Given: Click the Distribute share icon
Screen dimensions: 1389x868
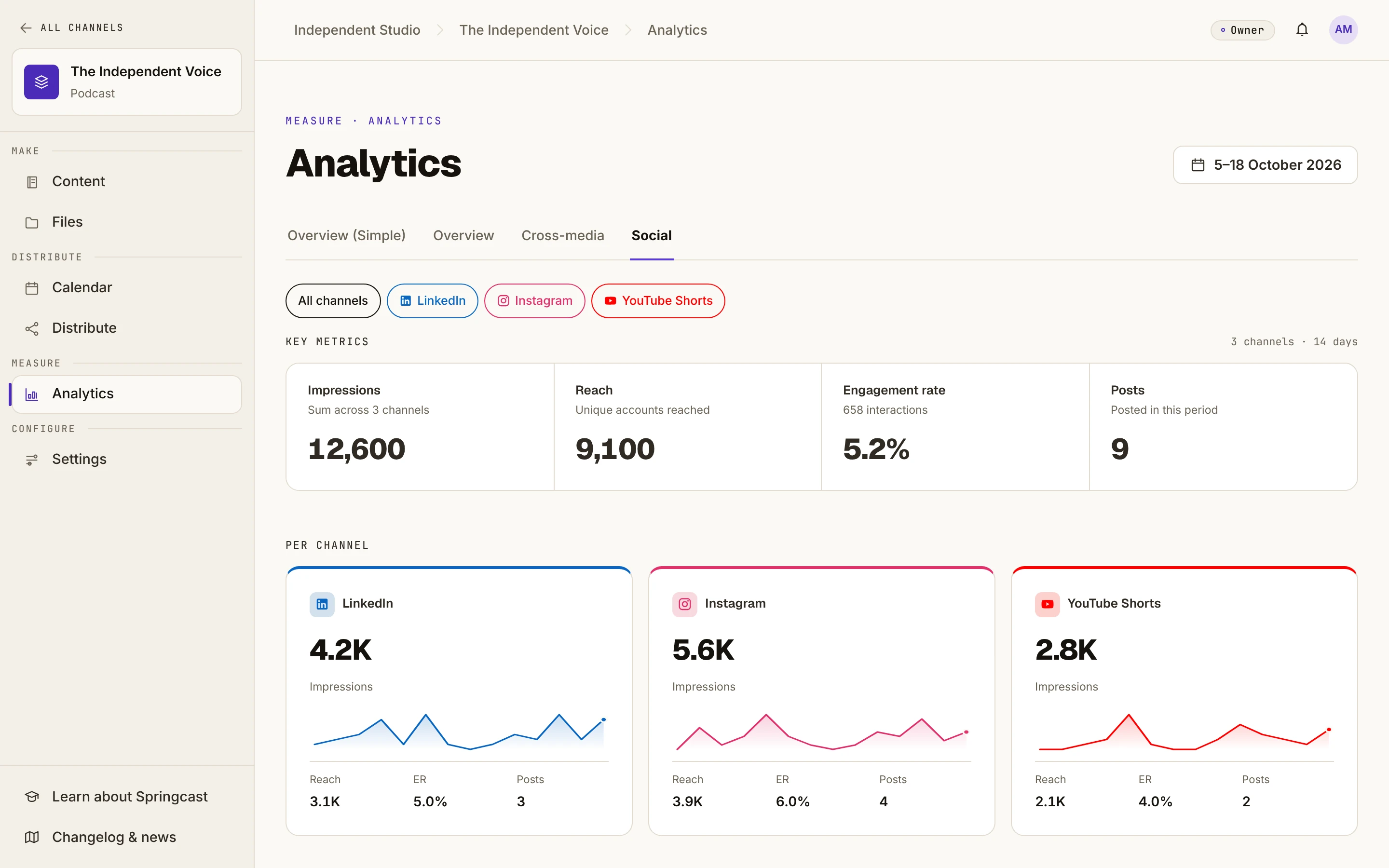Looking at the screenshot, I should tap(32, 328).
